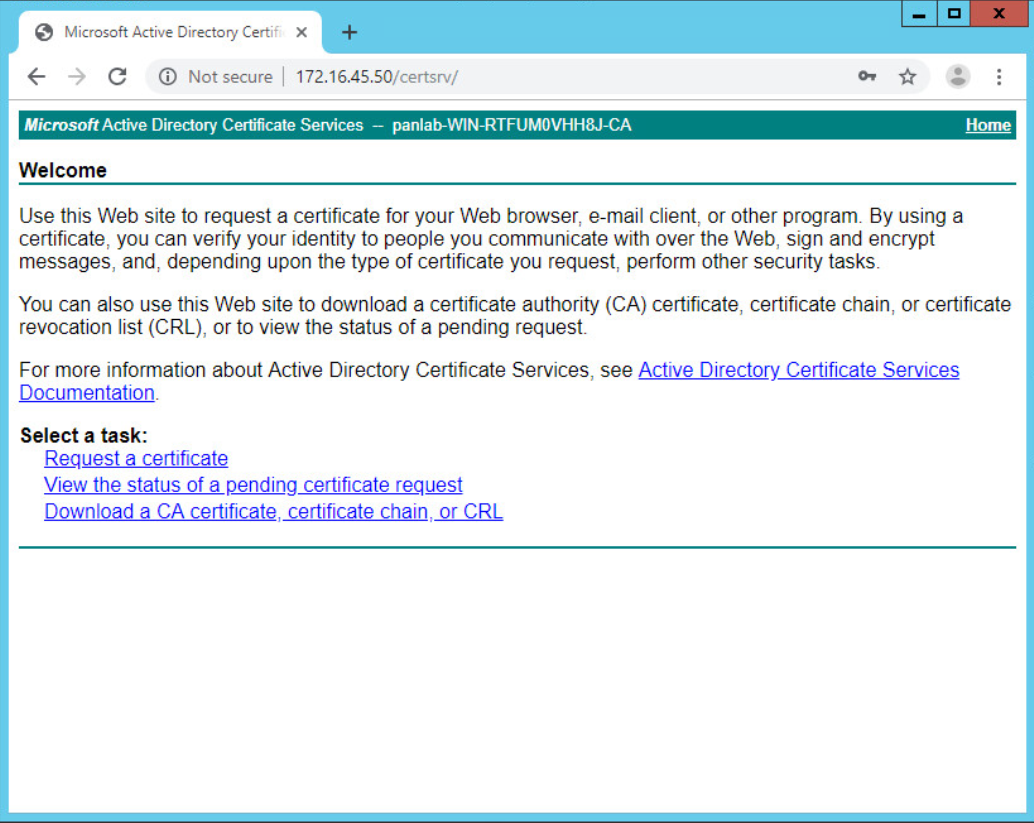Open the Request a certificate link

tap(136, 458)
